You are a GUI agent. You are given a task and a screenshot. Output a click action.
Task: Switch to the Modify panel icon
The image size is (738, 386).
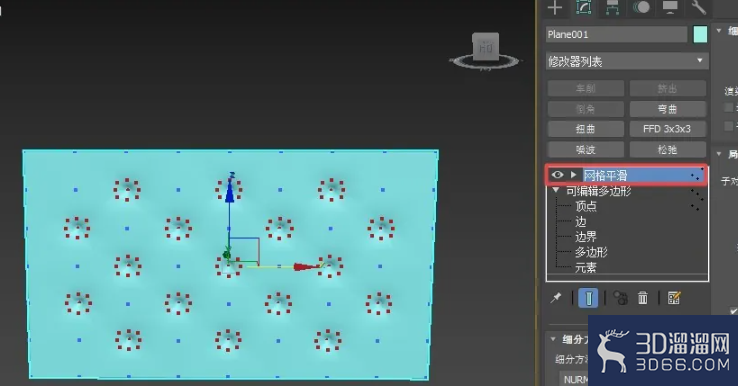(584, 7)
